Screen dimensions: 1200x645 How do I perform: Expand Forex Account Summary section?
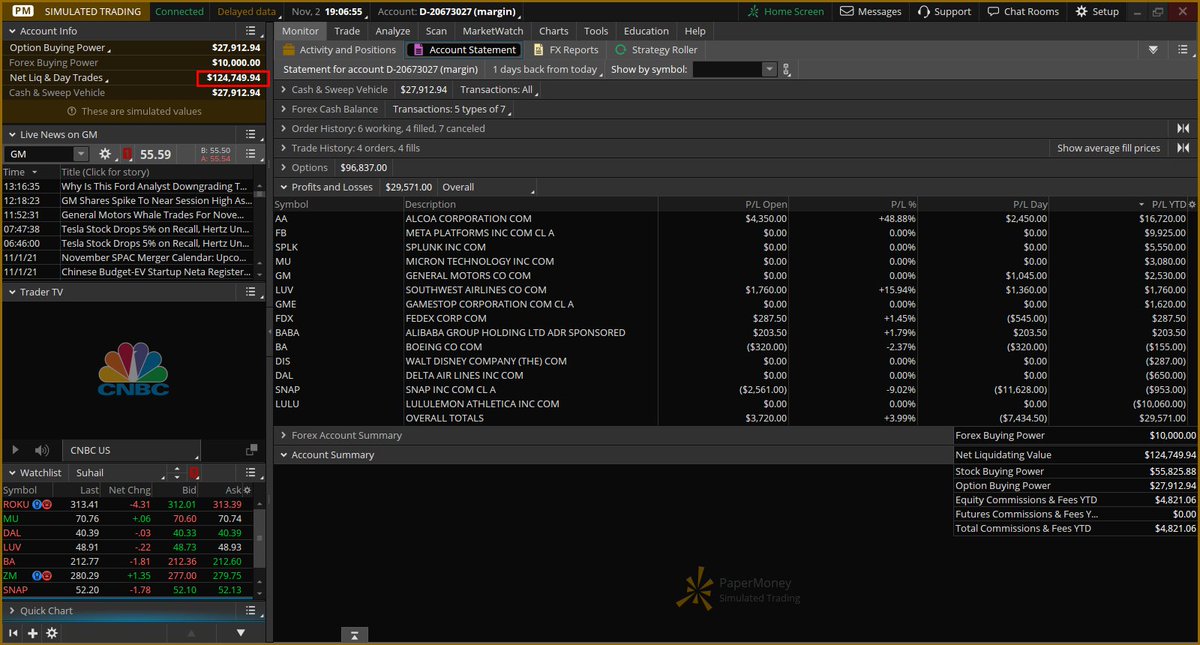[x=283, y=435]
